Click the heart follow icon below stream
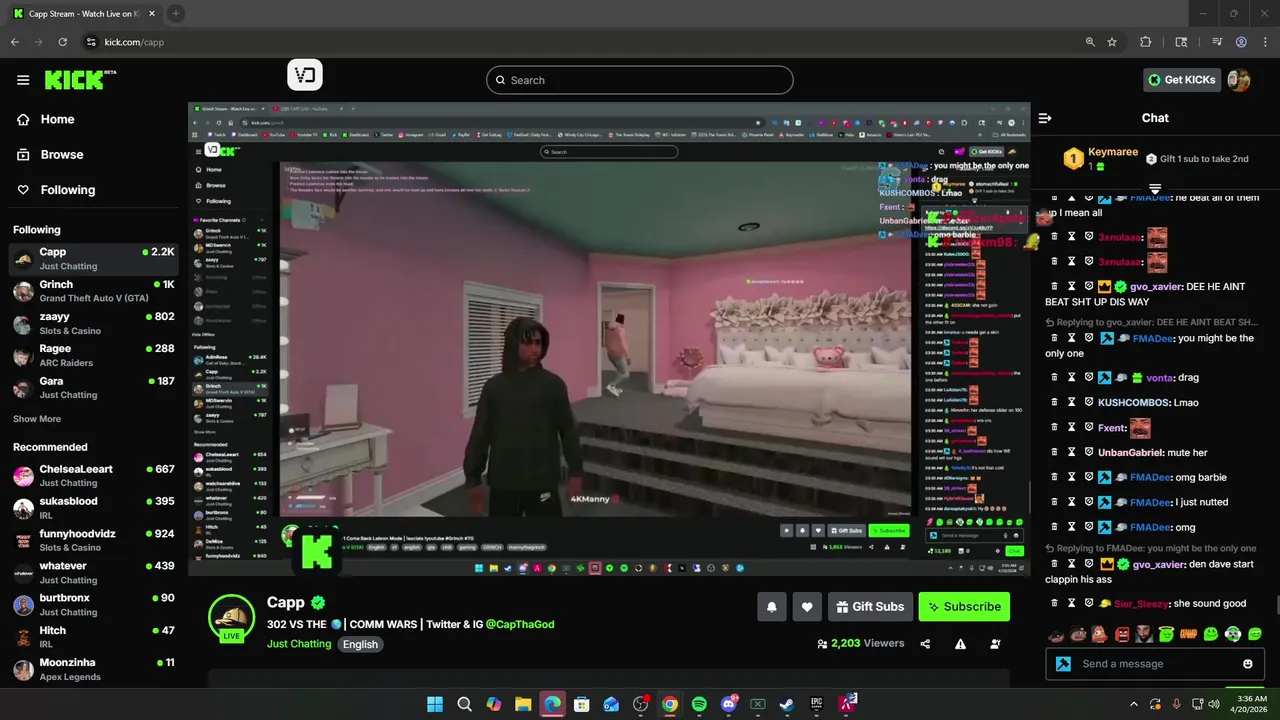 (807, 607)
